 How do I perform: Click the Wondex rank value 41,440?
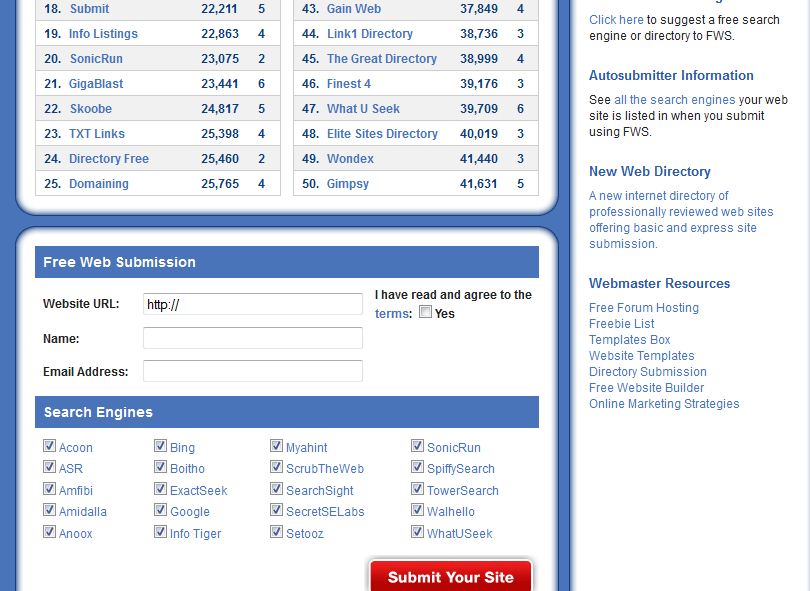pos(478,159)
